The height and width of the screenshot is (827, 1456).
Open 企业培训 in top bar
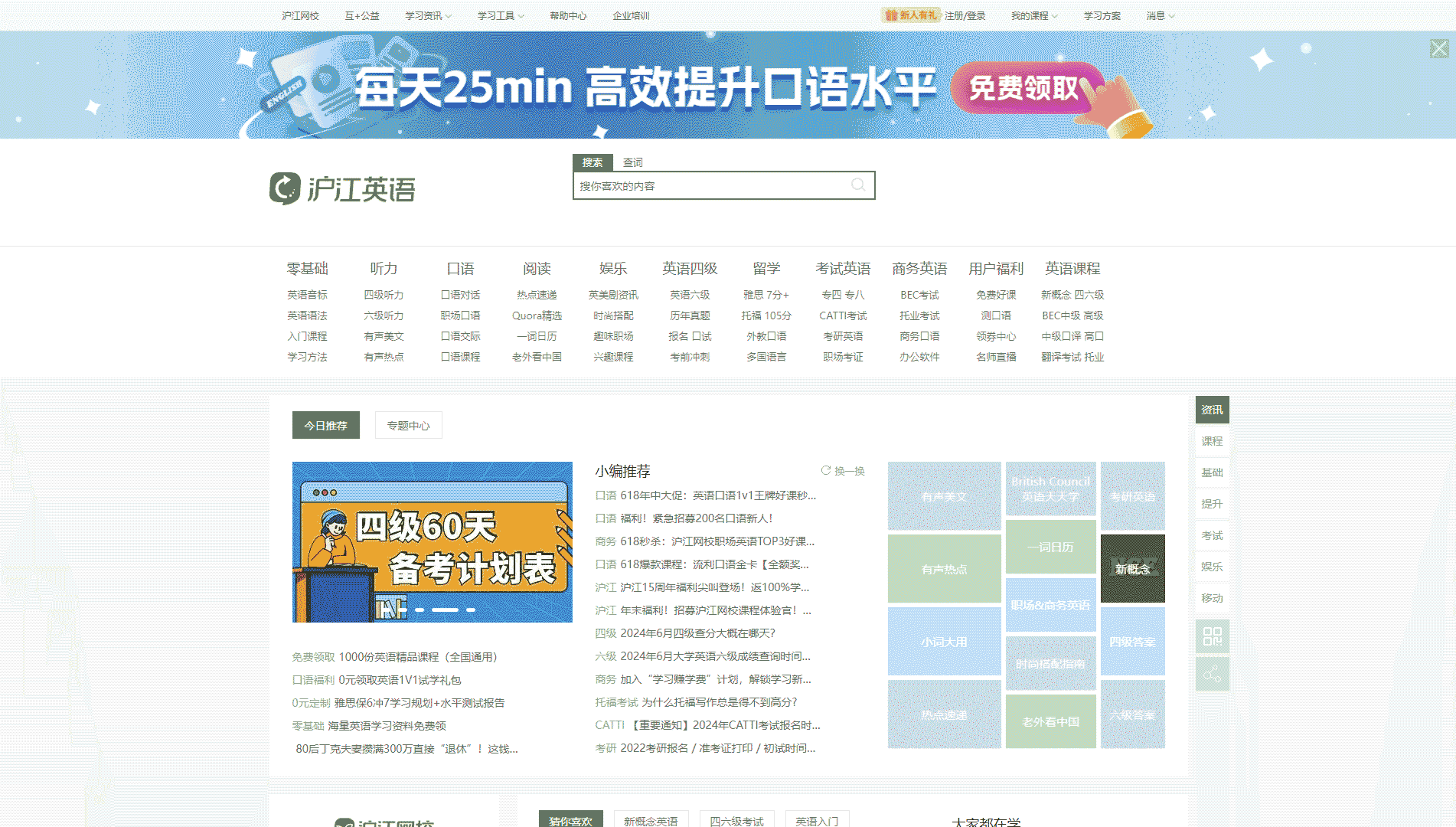point(631,15)
